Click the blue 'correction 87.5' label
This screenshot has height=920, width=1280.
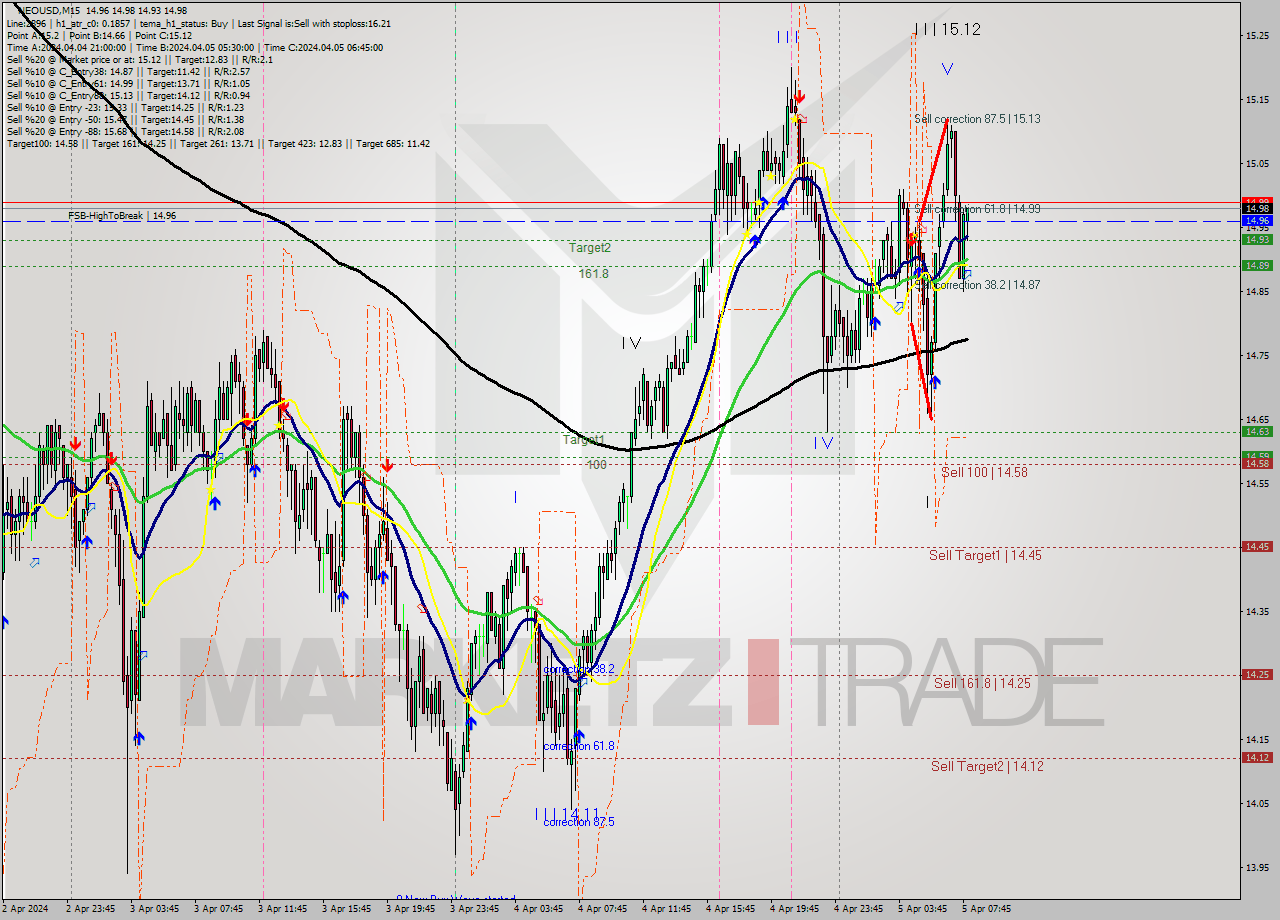click(578, 822)
